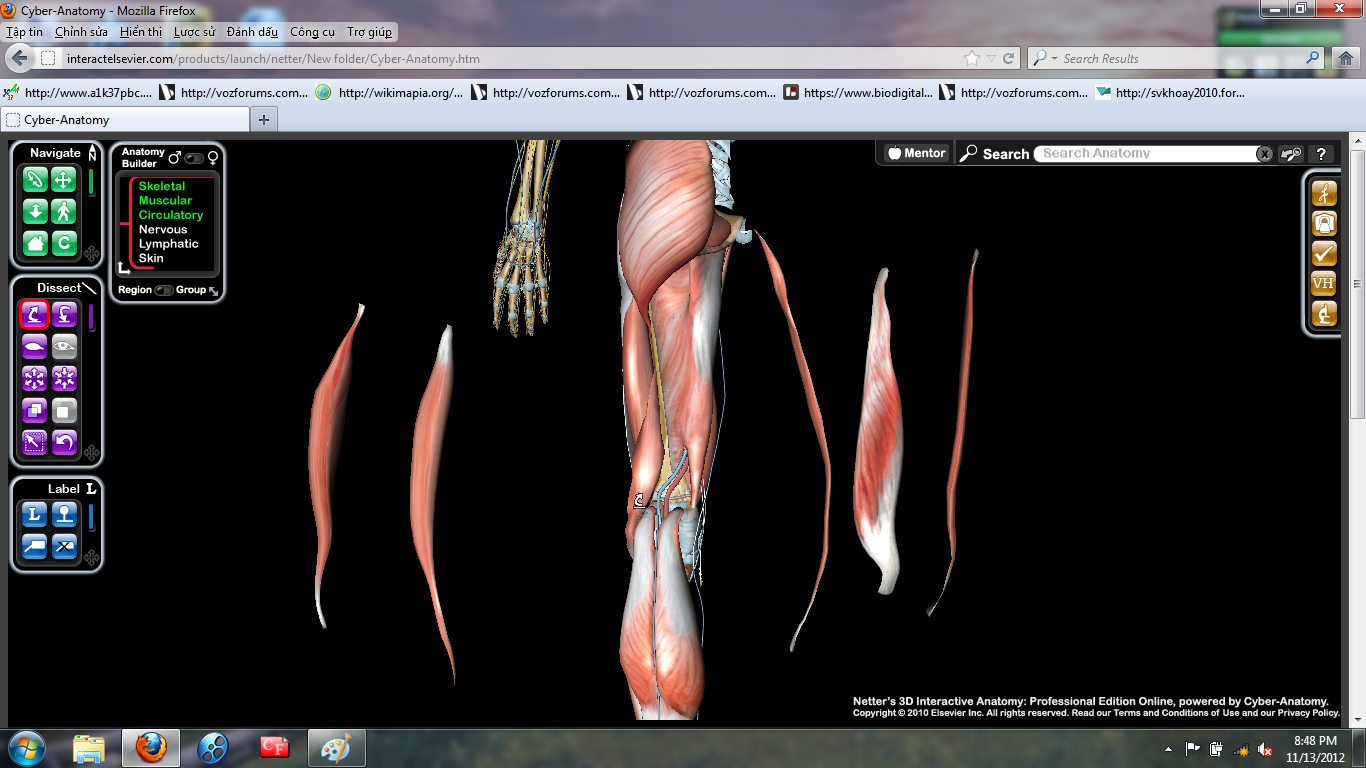Click the purple explode-outward dissect icon
The height and width of the screenshot is (768, 1366).
click(35, 378)
